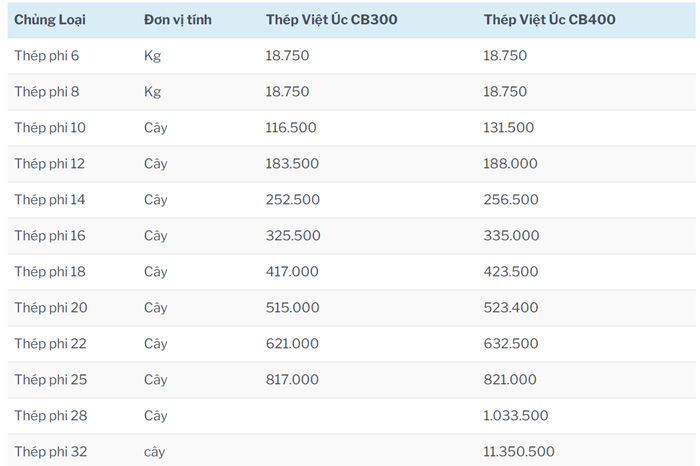Screen dimensions: 700x466
Task: Click the Đơn vị tính column header
Action: (177, 20)
